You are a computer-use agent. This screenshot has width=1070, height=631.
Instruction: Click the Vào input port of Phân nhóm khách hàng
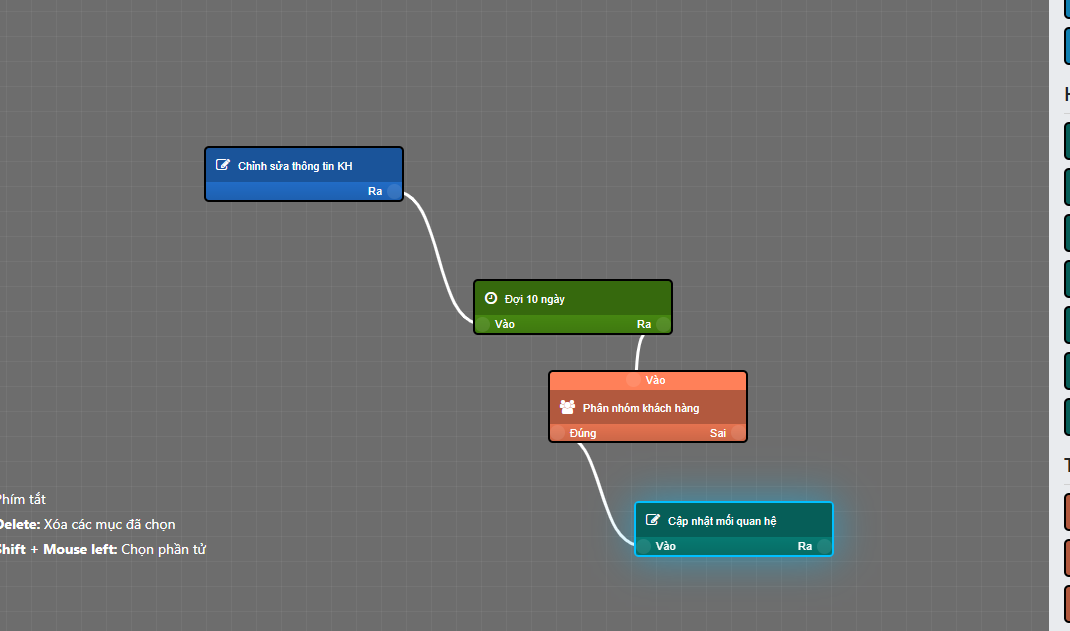[633, 380]
